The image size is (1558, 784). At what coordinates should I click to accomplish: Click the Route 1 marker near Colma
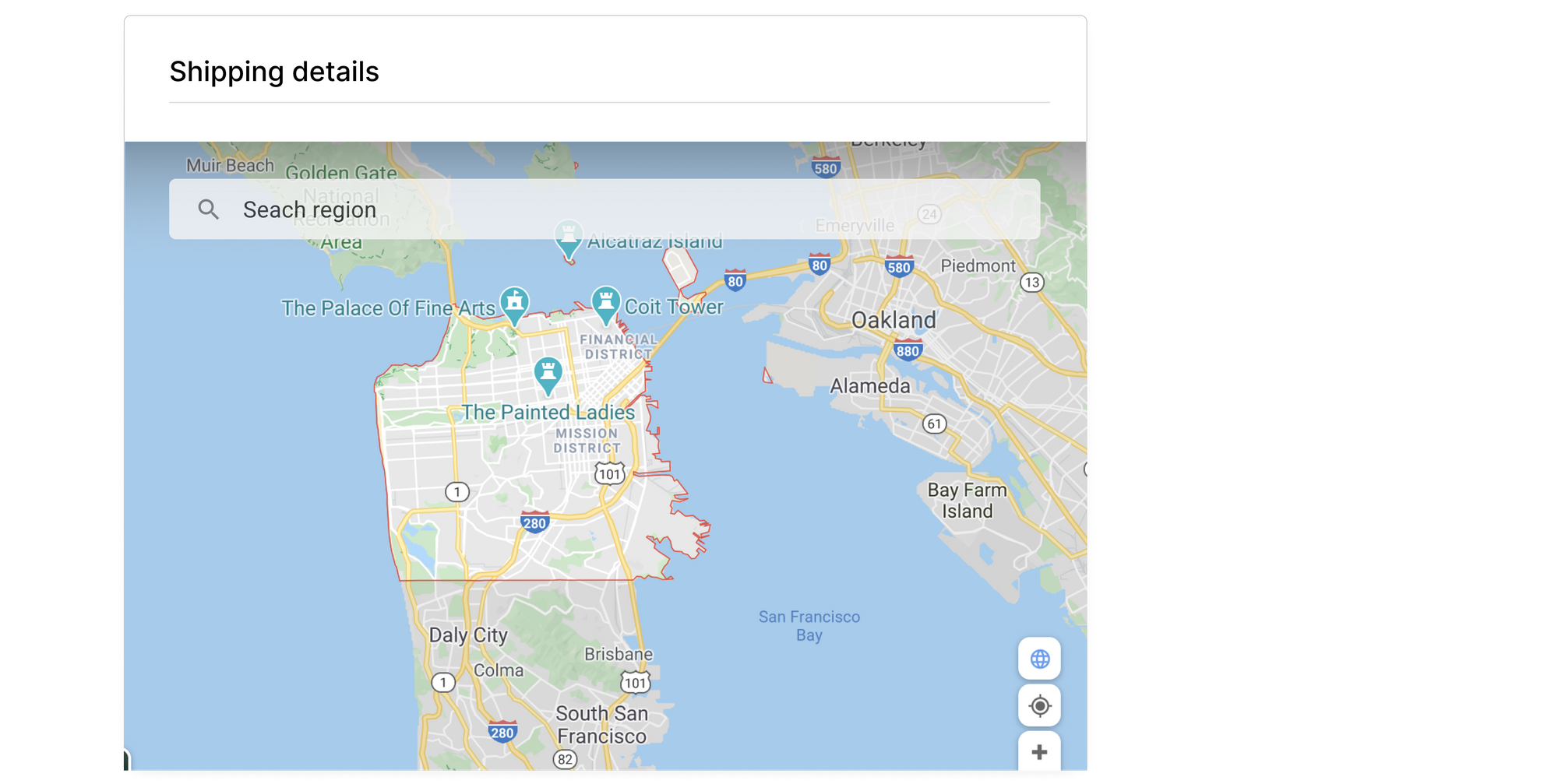[x=443, y=683]
